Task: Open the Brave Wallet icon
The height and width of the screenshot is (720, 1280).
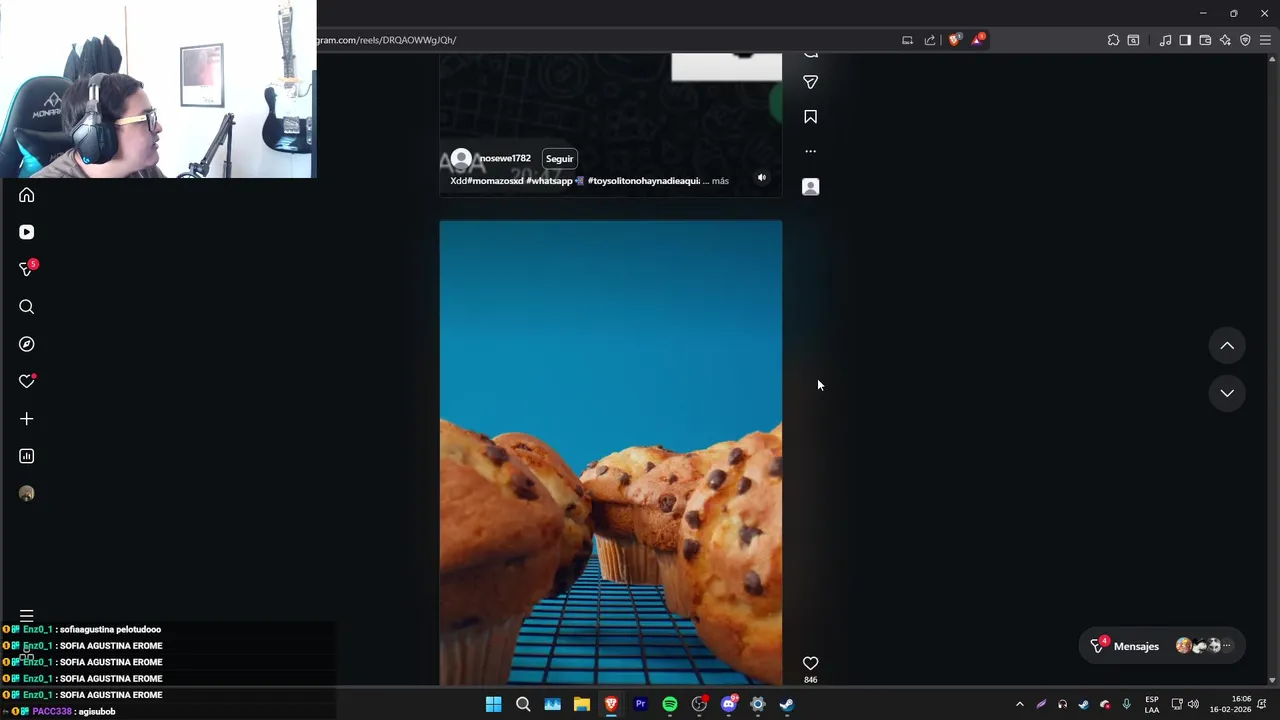Action: pos(1205,40)
